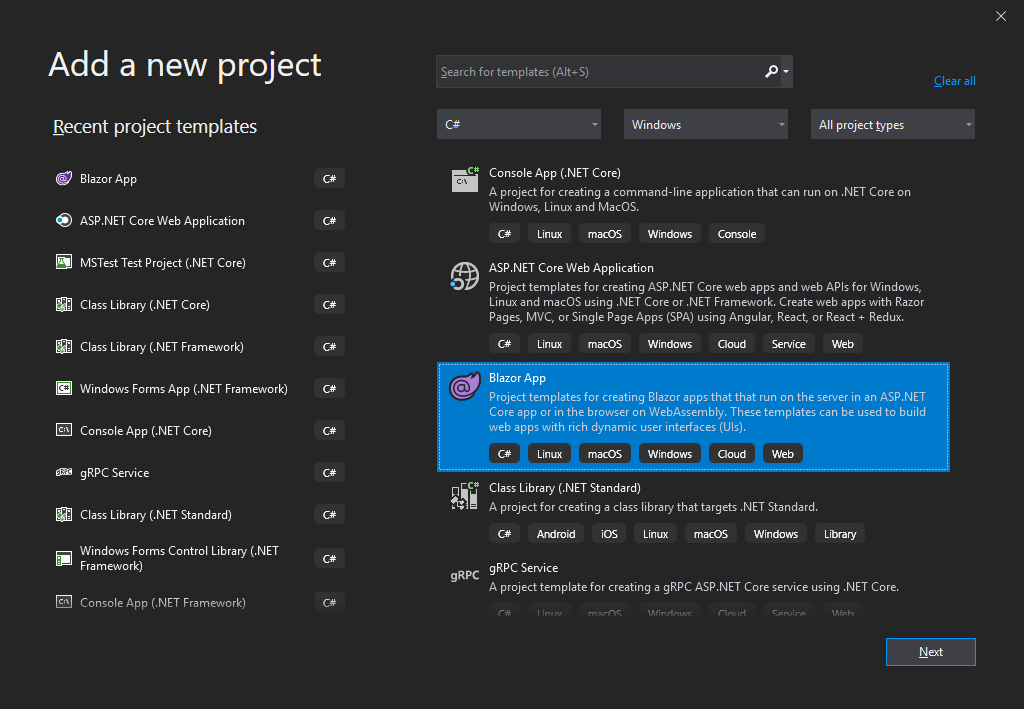This screenshot has width=1024, height=709.
Task: Select Blazor App in recent project templates
Action: (199, 178)
